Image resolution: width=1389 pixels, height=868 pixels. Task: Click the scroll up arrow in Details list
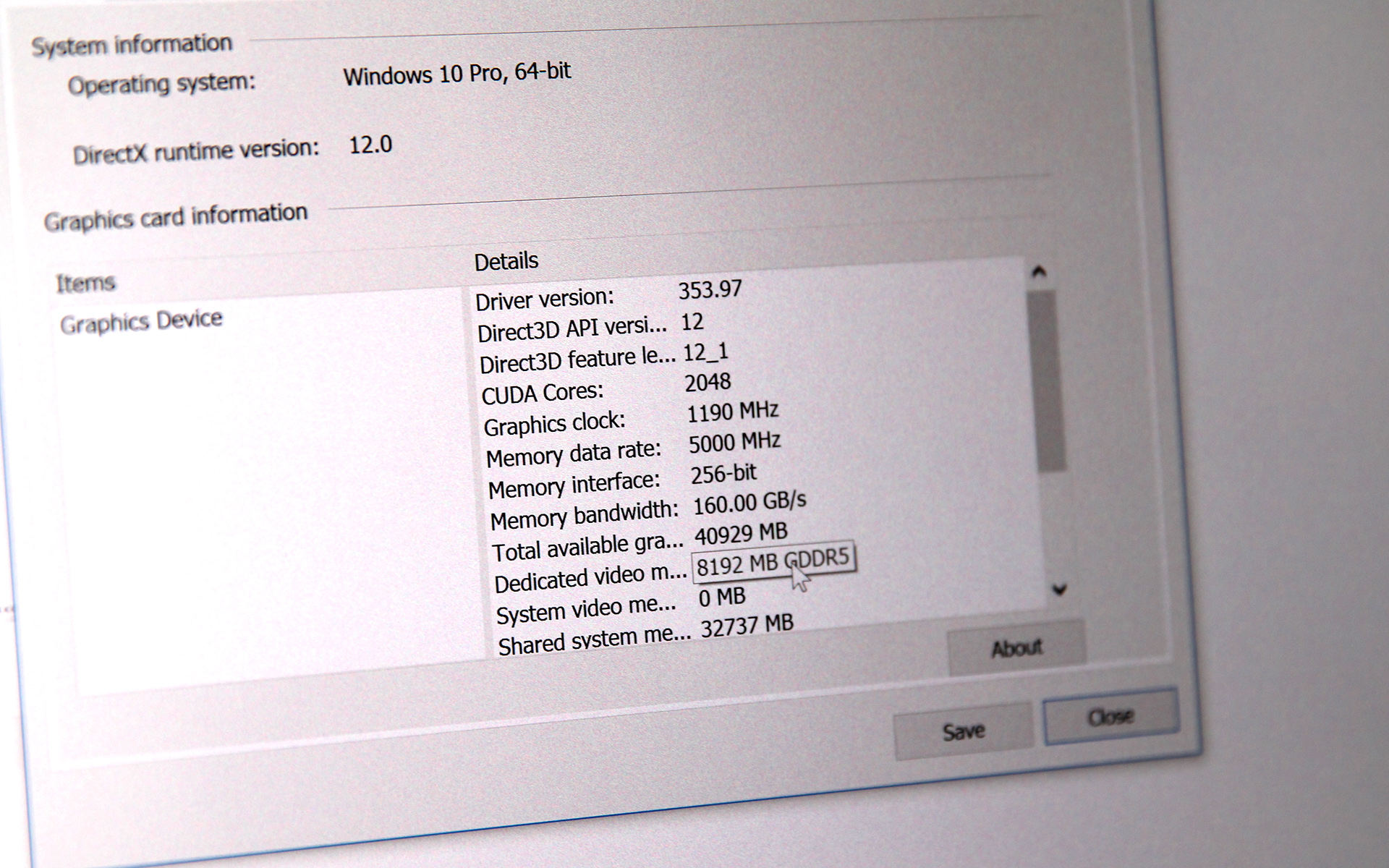(x=1040, y=273)
